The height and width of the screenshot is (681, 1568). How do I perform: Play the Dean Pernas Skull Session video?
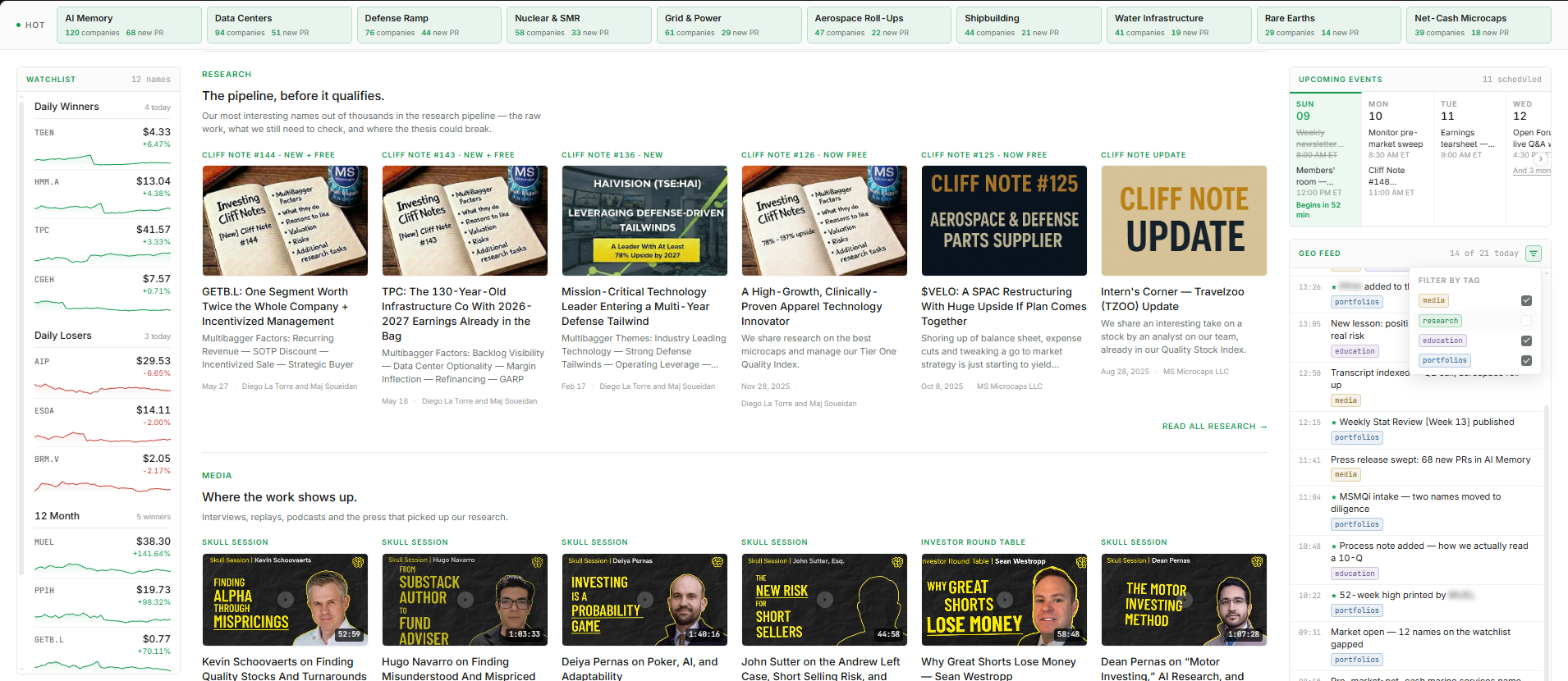(x=1184, y=600)
